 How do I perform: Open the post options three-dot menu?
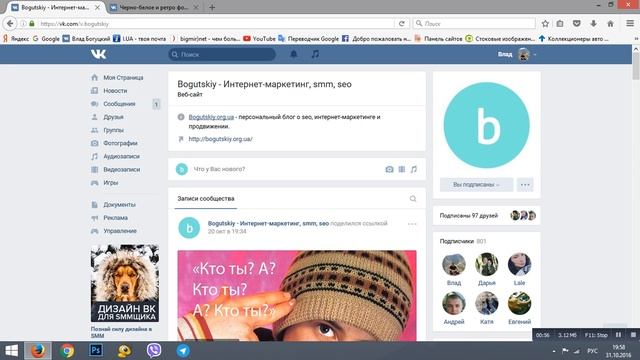[412, 224]
